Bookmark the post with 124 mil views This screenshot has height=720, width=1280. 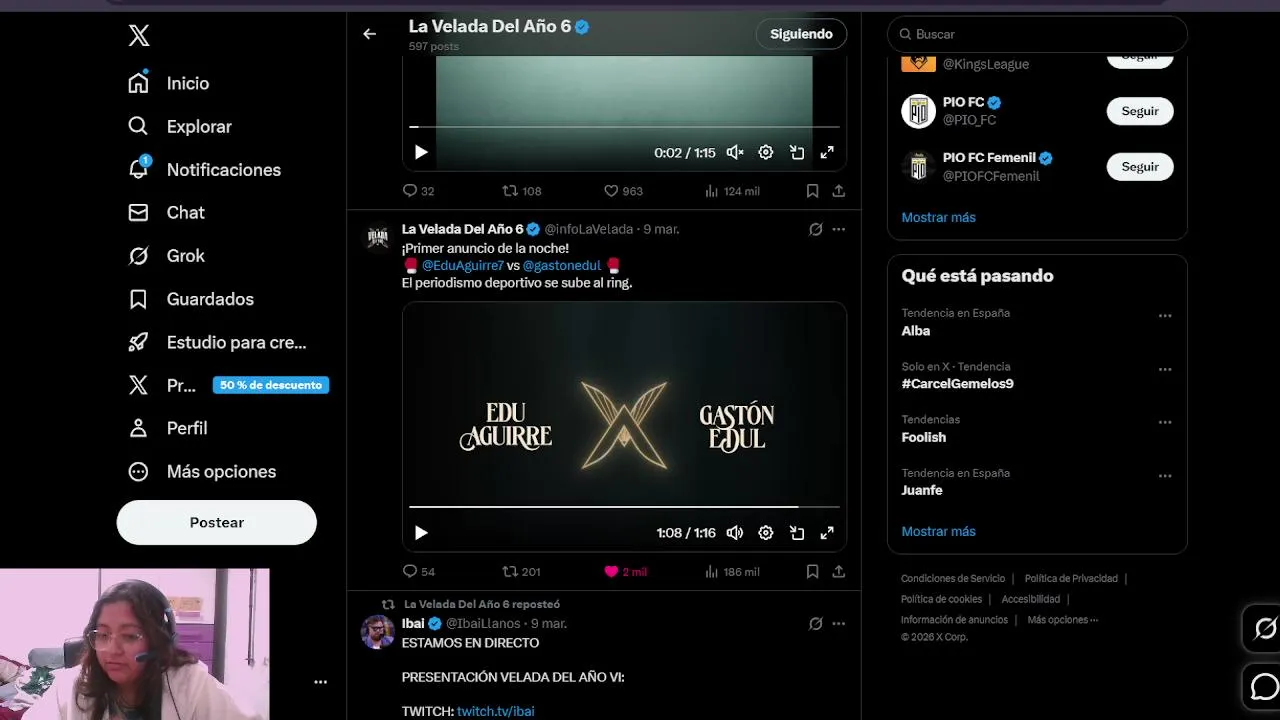coord(812,190)
